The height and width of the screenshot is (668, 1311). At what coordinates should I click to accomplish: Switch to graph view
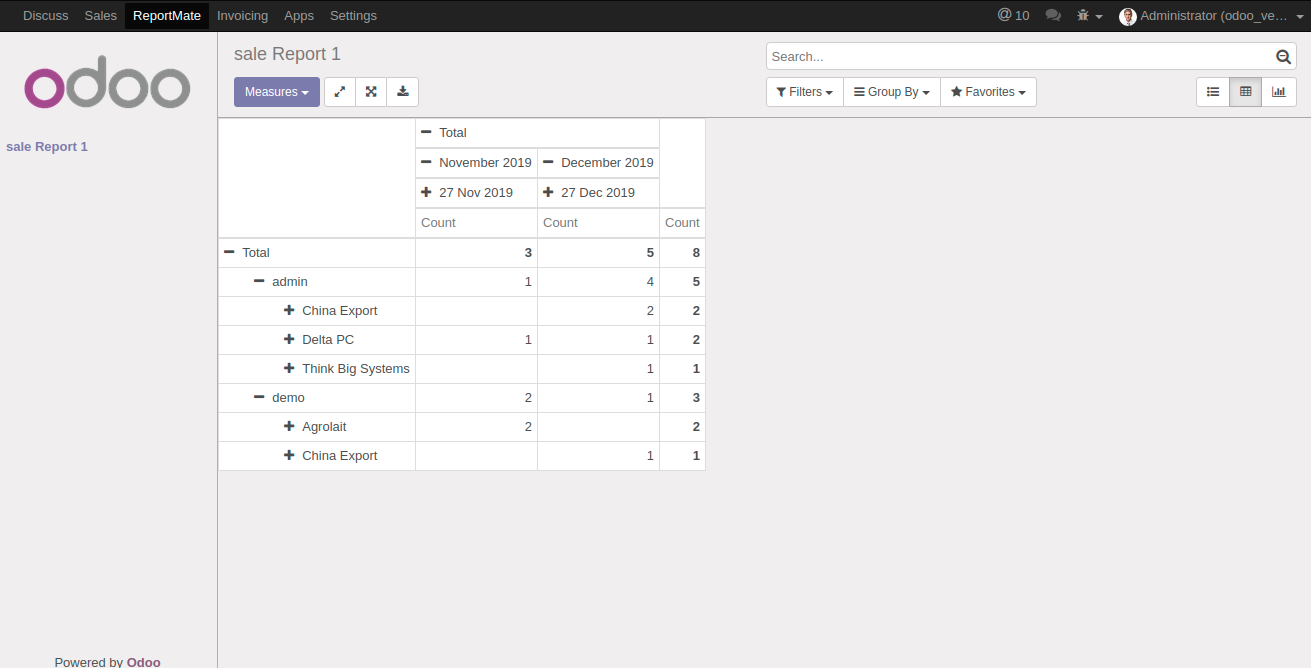click(1278, 92)
